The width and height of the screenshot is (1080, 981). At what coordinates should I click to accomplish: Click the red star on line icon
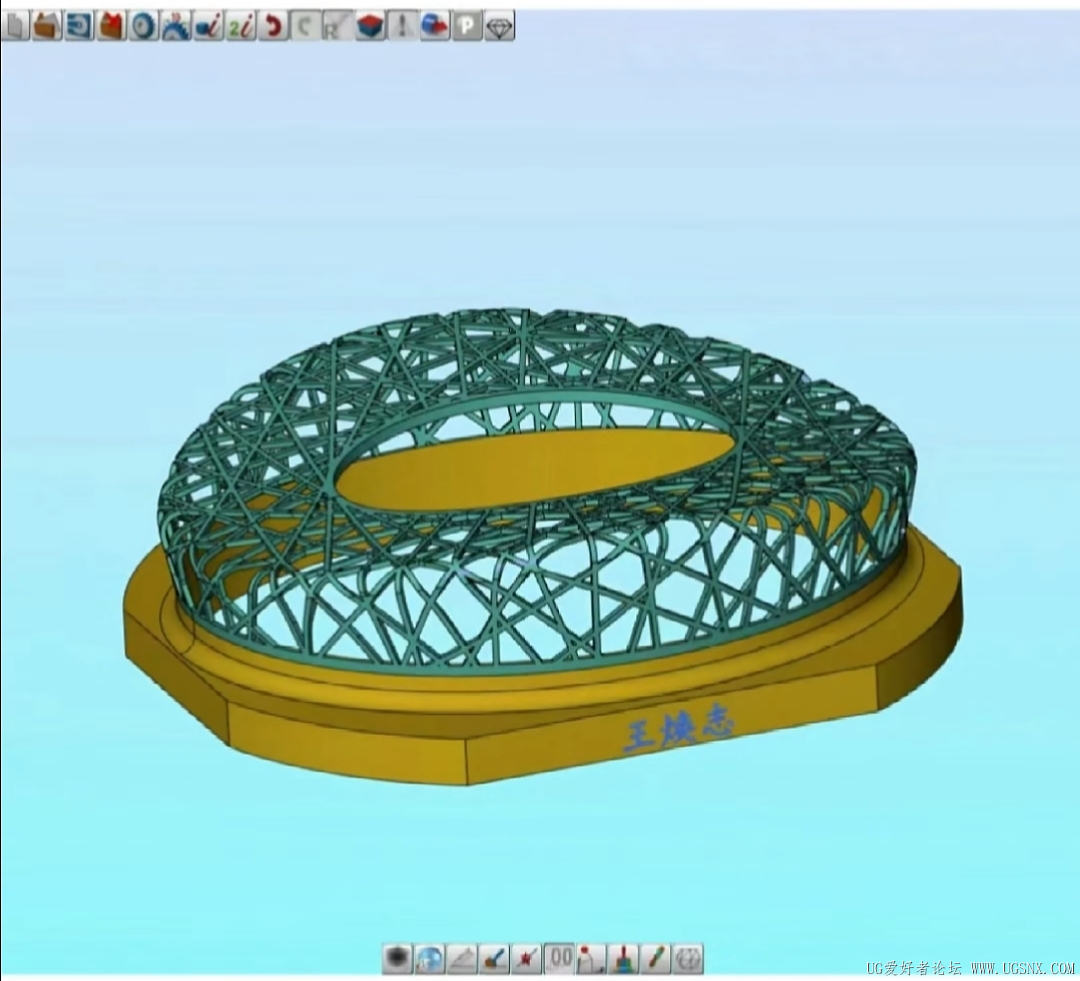tap(526, 958)
